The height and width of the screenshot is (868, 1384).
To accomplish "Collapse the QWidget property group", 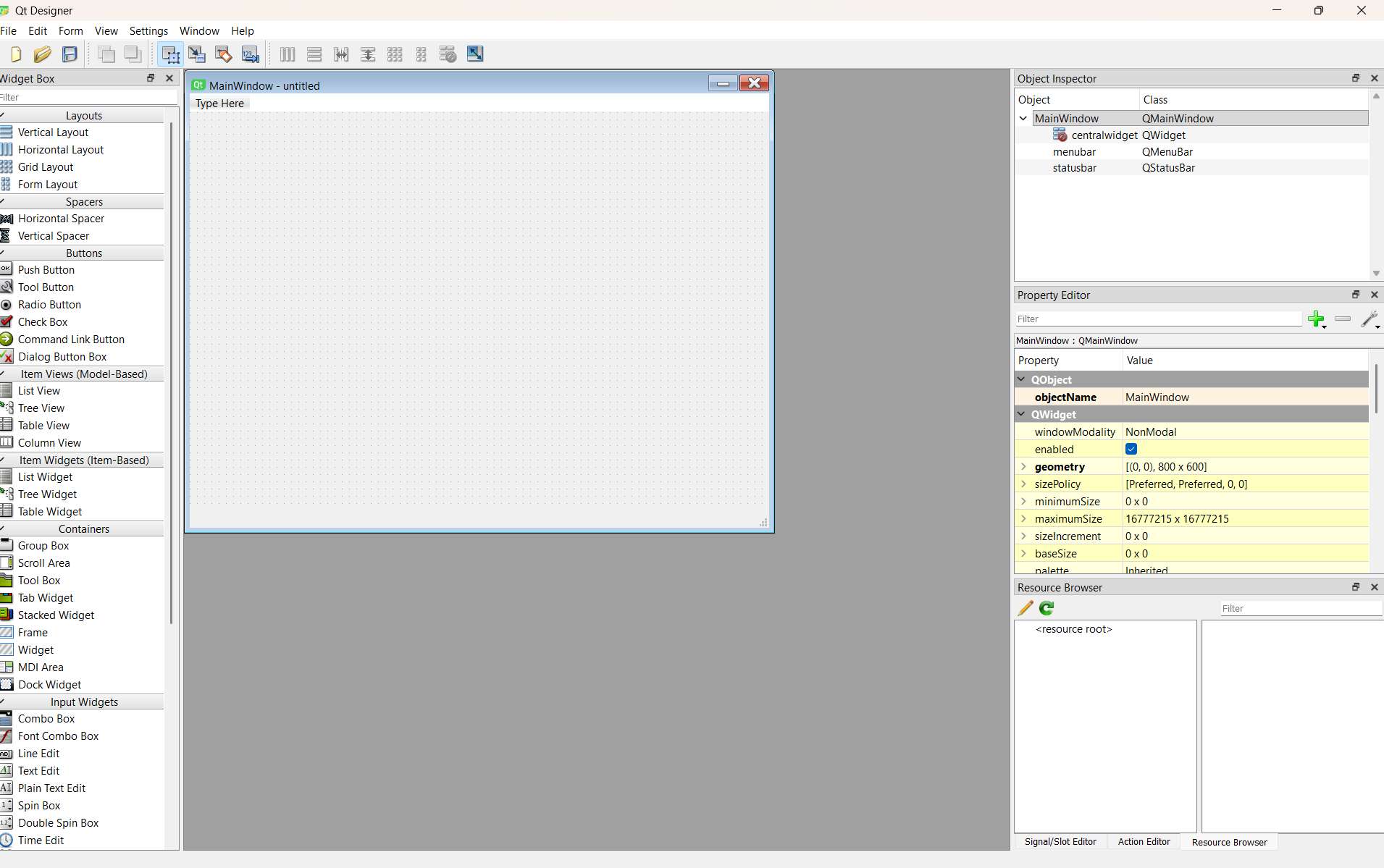I will coord(1022,415).
